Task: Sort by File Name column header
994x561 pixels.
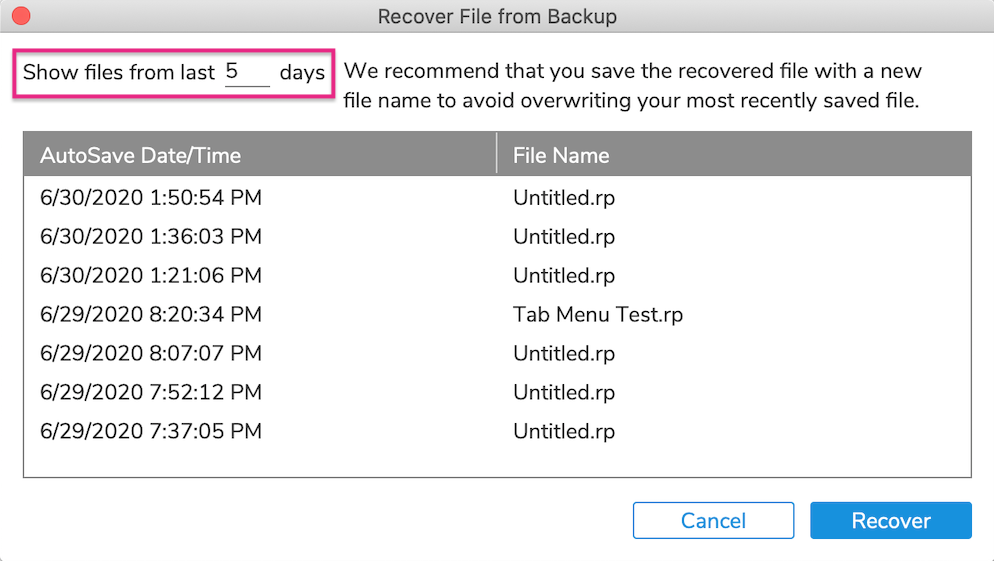Action: pos(734,154)
